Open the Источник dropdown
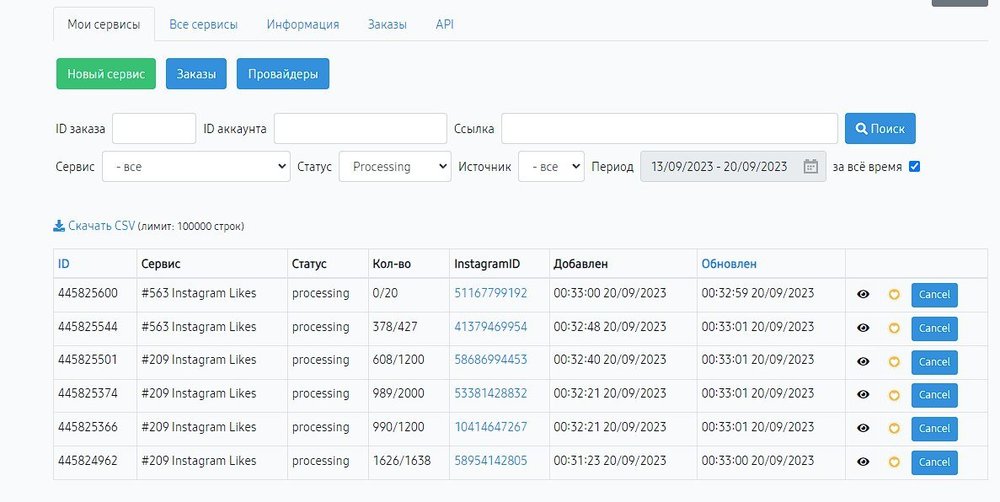The width and height of the screenshot is (1000, 502). 551,166
